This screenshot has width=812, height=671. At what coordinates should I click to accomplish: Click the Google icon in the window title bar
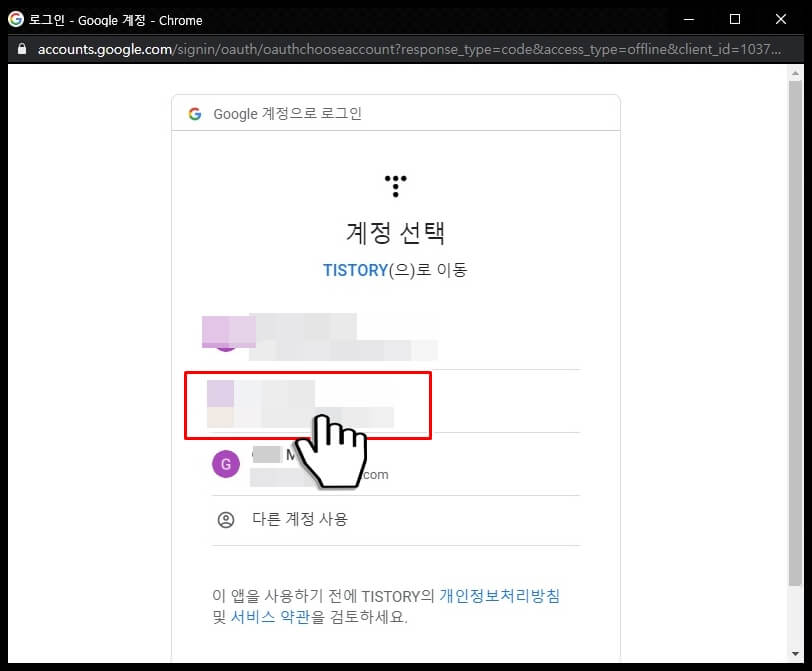tap(16, 19)
